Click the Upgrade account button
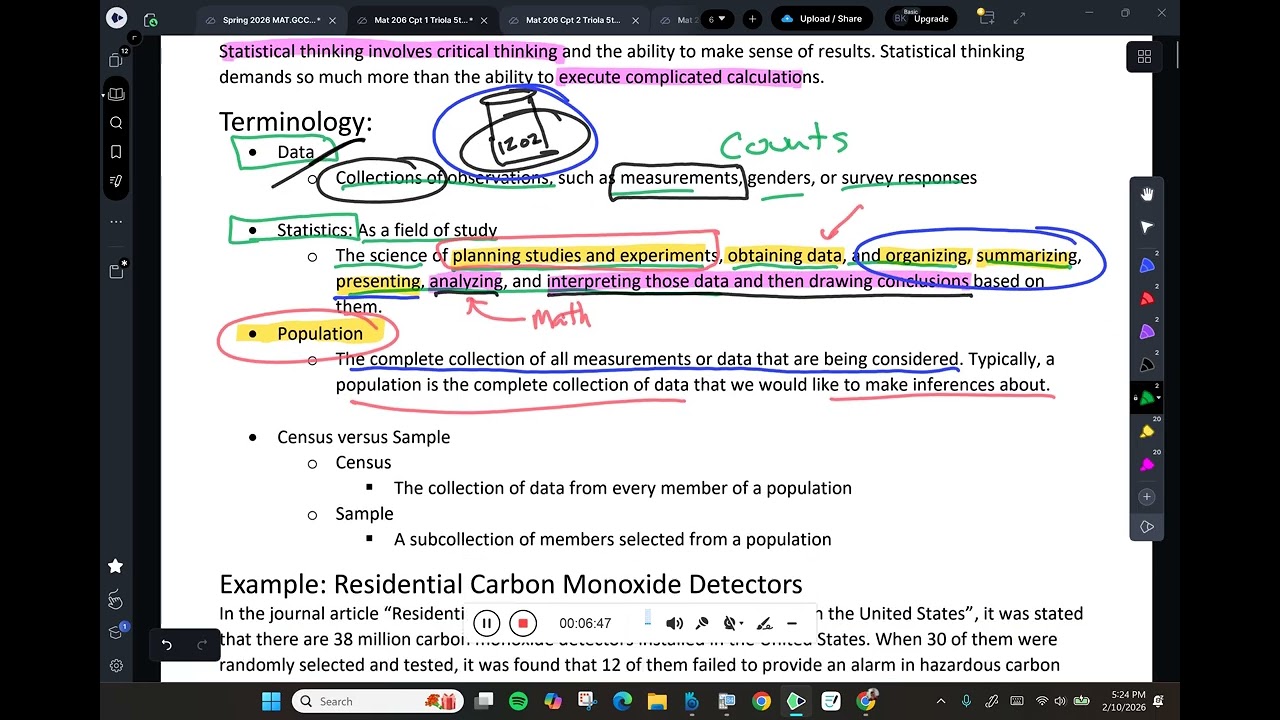This screenshot has height=720, width=1280. (x=920, y=19)
